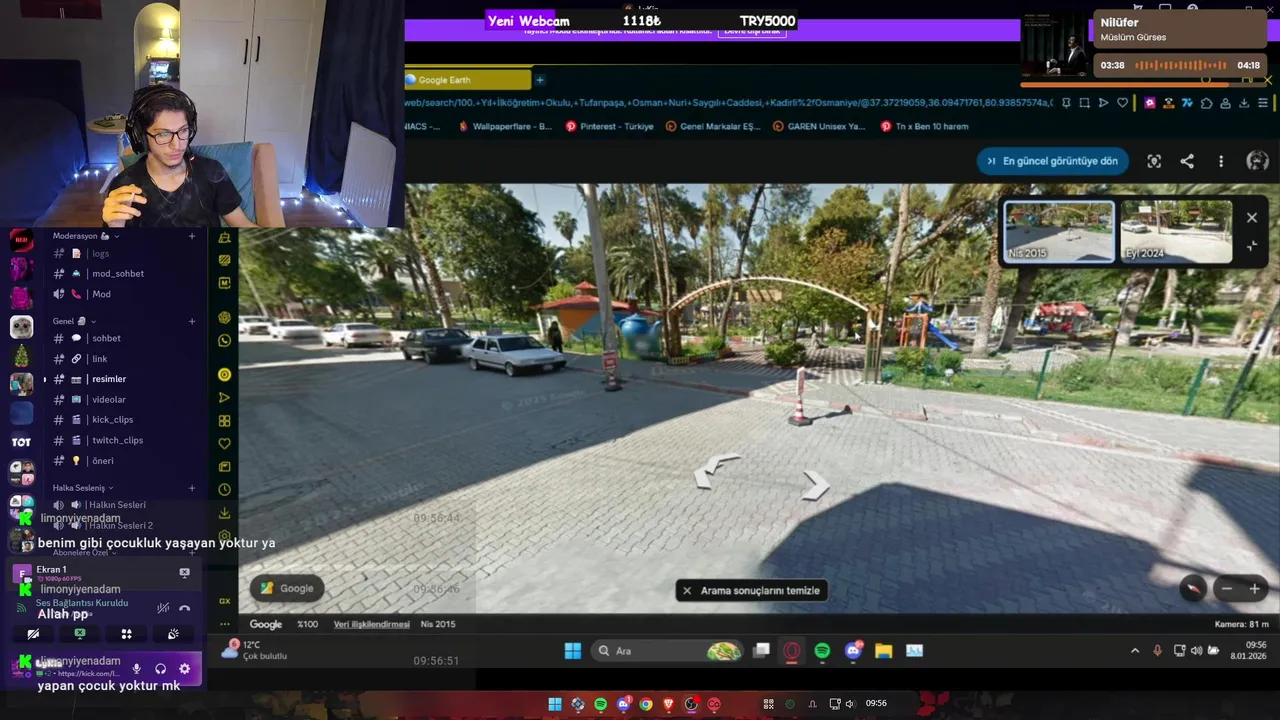Open the Pinterest - Türkiye bookmark
The image size is (1280, 720).
point(609,126)
